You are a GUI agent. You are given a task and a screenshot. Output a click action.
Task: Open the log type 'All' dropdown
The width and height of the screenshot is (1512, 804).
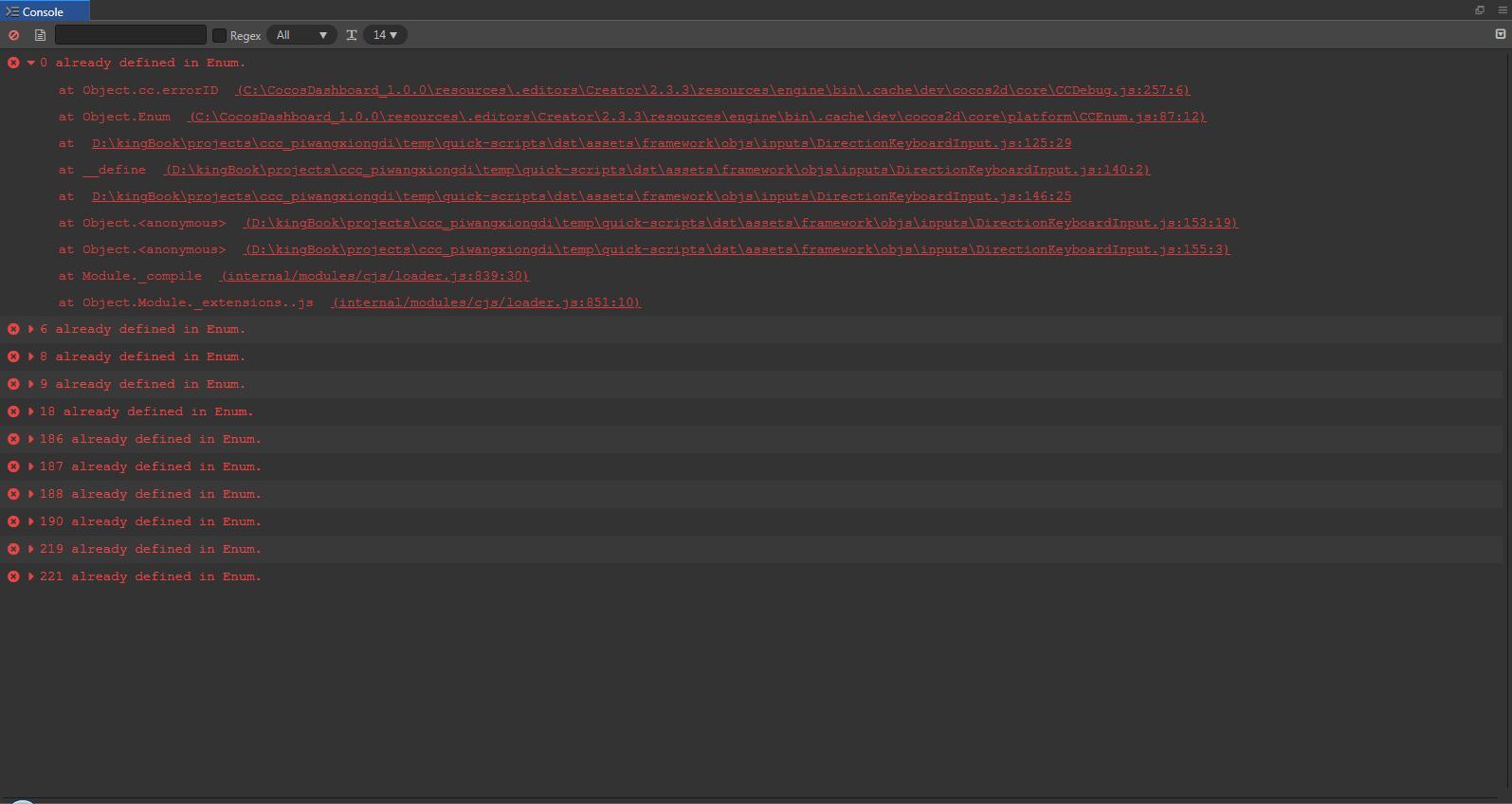(x=301, y=35)
